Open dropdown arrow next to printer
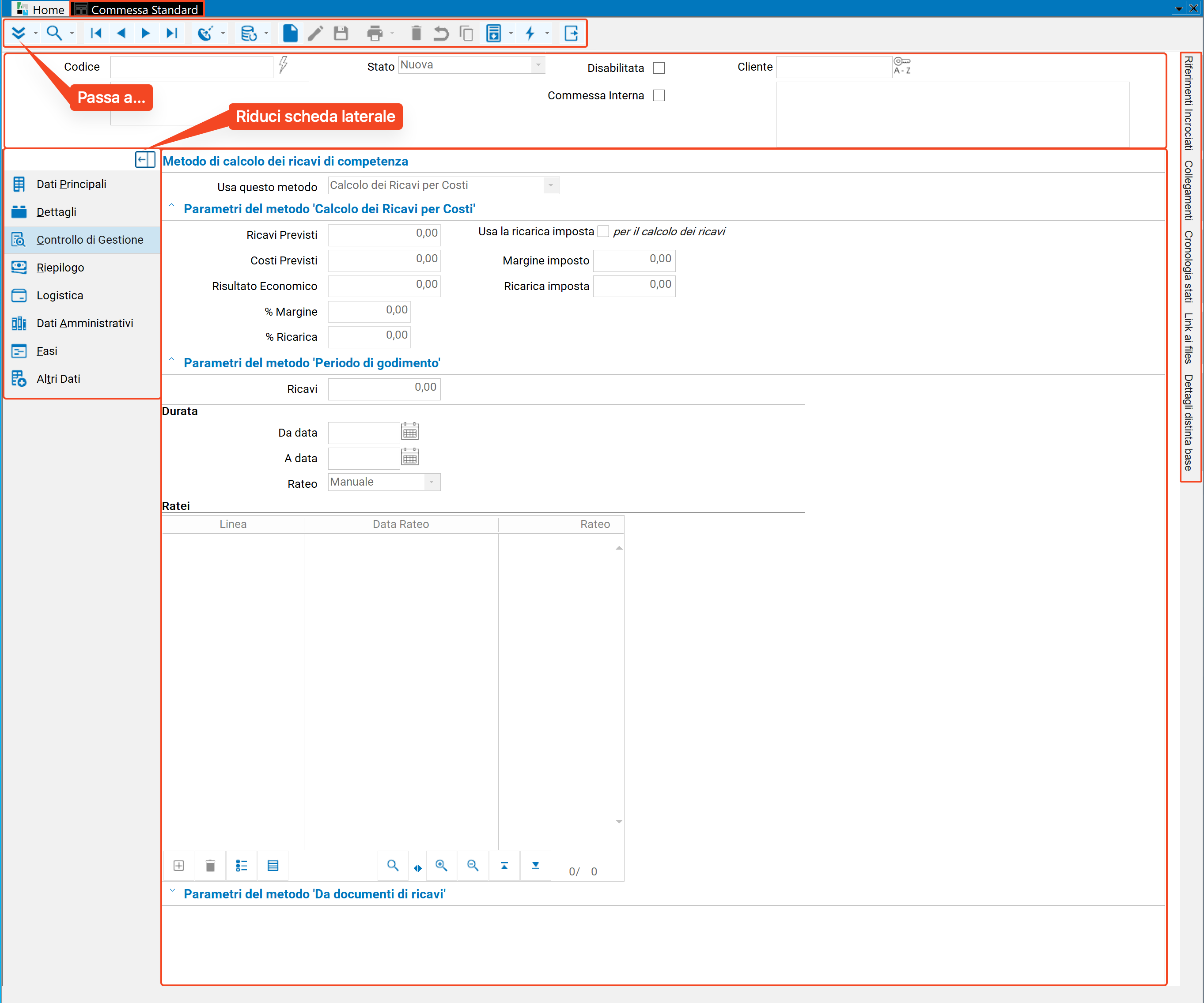This screenshot has width=1204, height=1003. pyautogui.click(x=392, y=33)
